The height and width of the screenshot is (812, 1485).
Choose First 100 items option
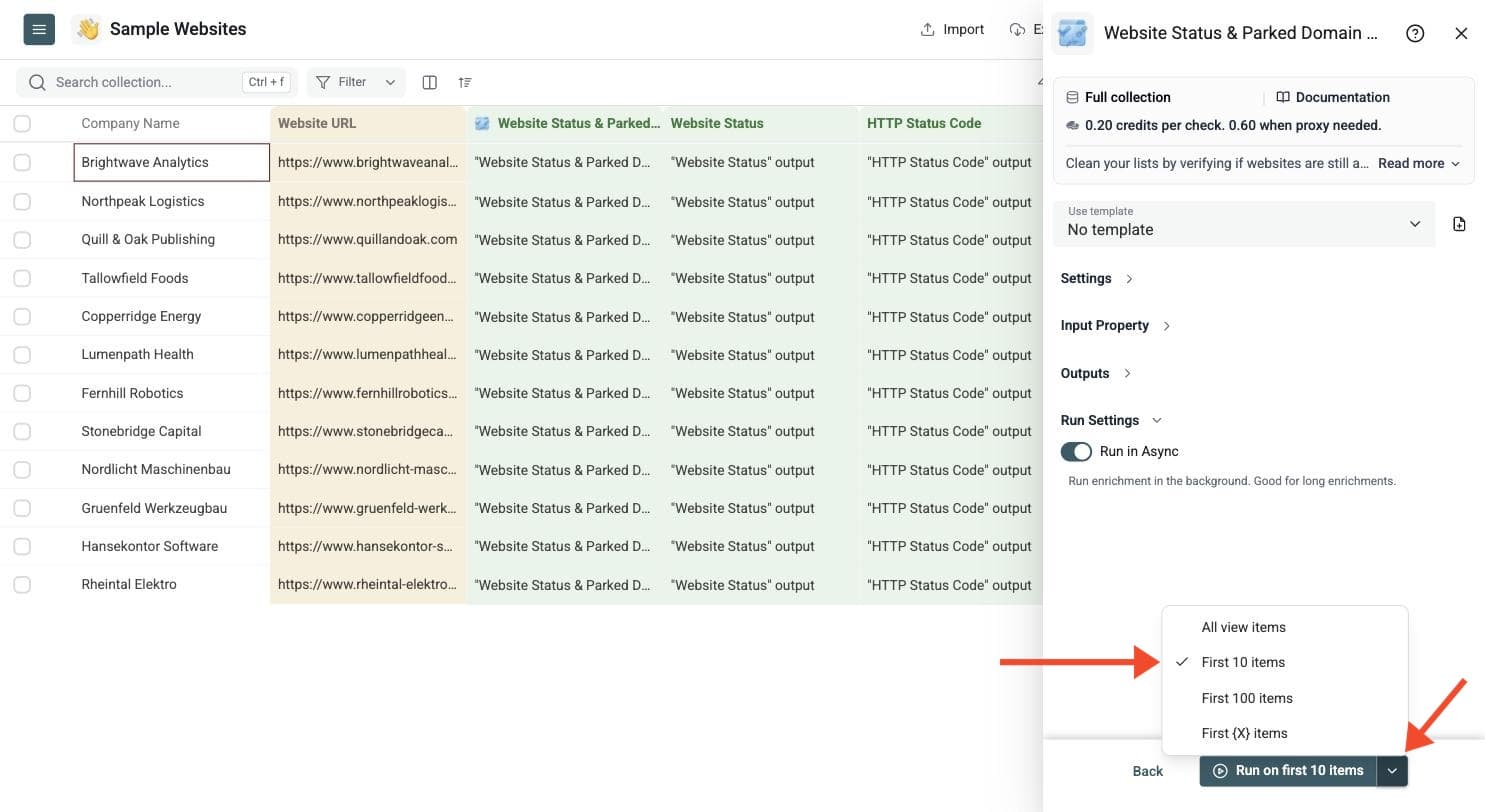point(1285,698)
